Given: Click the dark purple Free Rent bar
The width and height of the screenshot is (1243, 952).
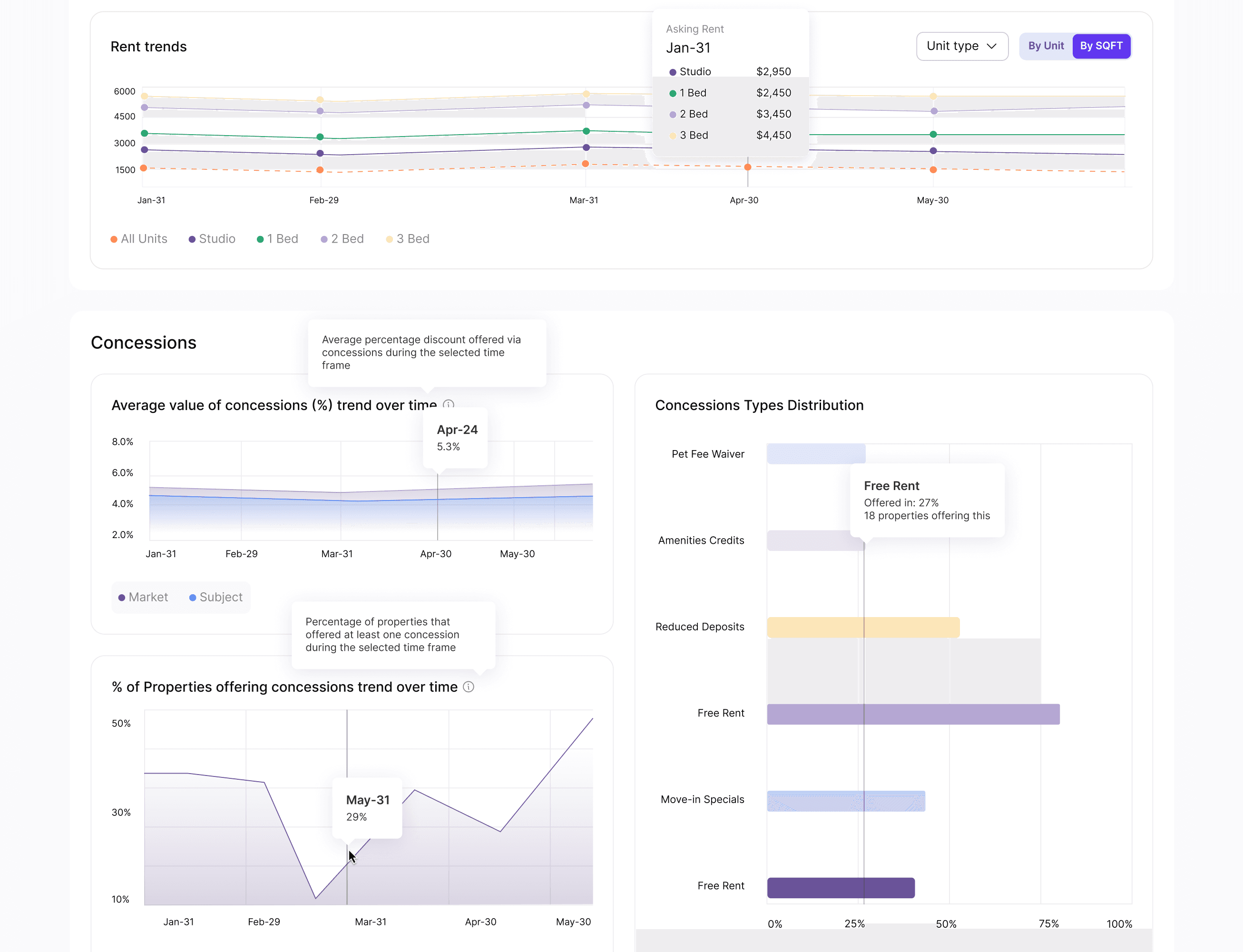Looking at the screenshot, I should [841, 887].
